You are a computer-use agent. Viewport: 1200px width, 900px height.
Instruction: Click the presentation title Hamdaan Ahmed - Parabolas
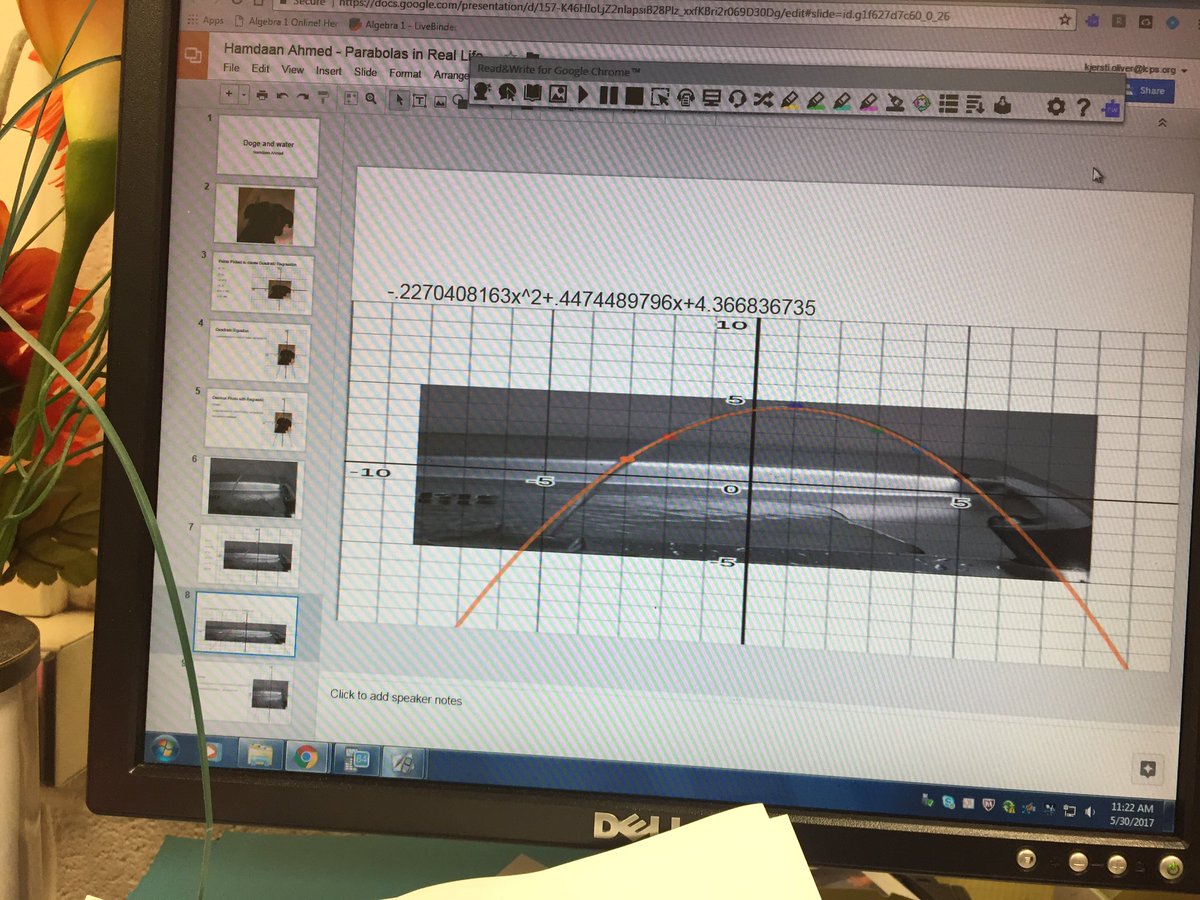click(x=355, y=51)
